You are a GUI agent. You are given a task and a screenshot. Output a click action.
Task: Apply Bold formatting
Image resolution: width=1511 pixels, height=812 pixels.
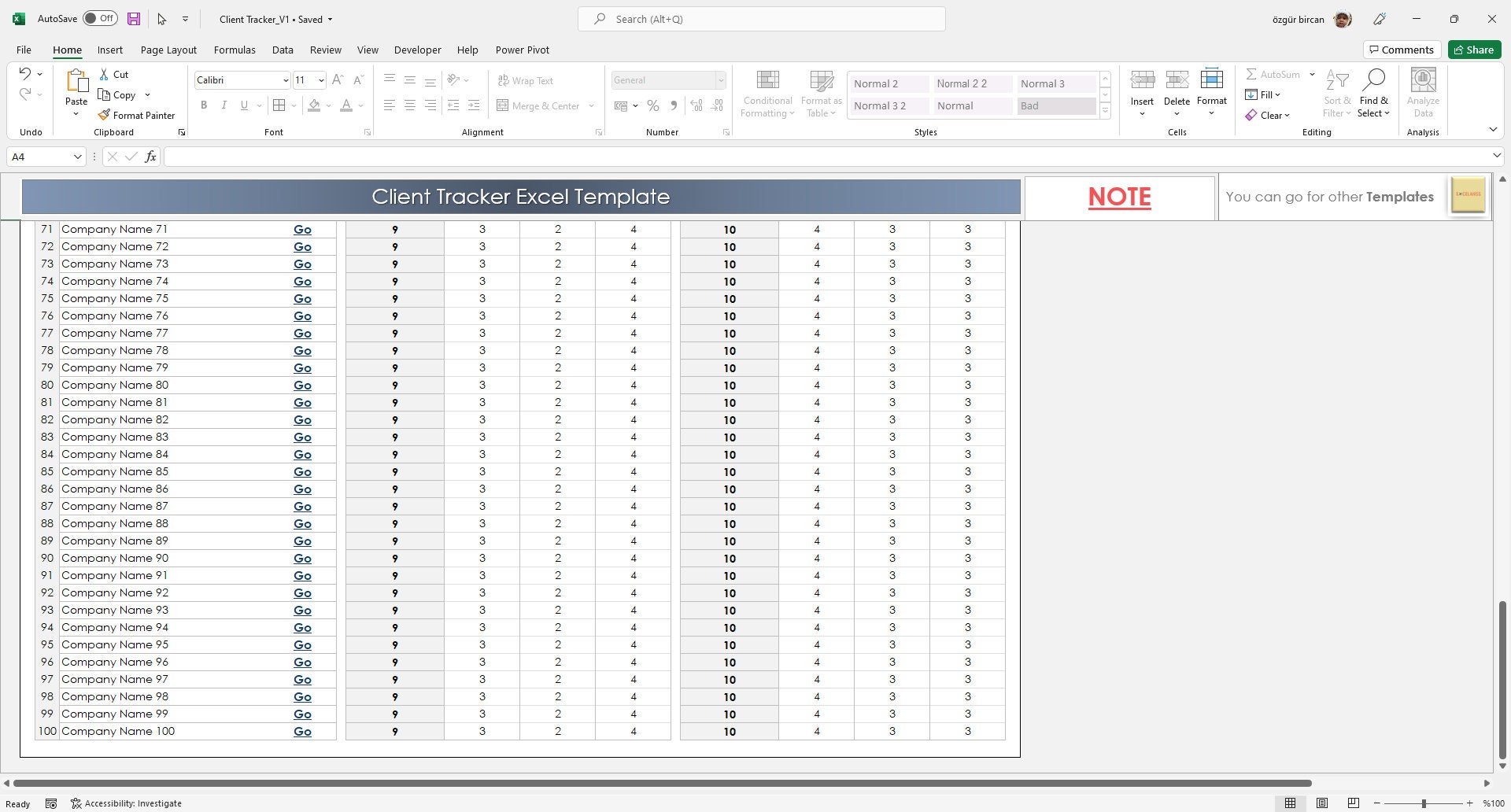tap(204, 105)
